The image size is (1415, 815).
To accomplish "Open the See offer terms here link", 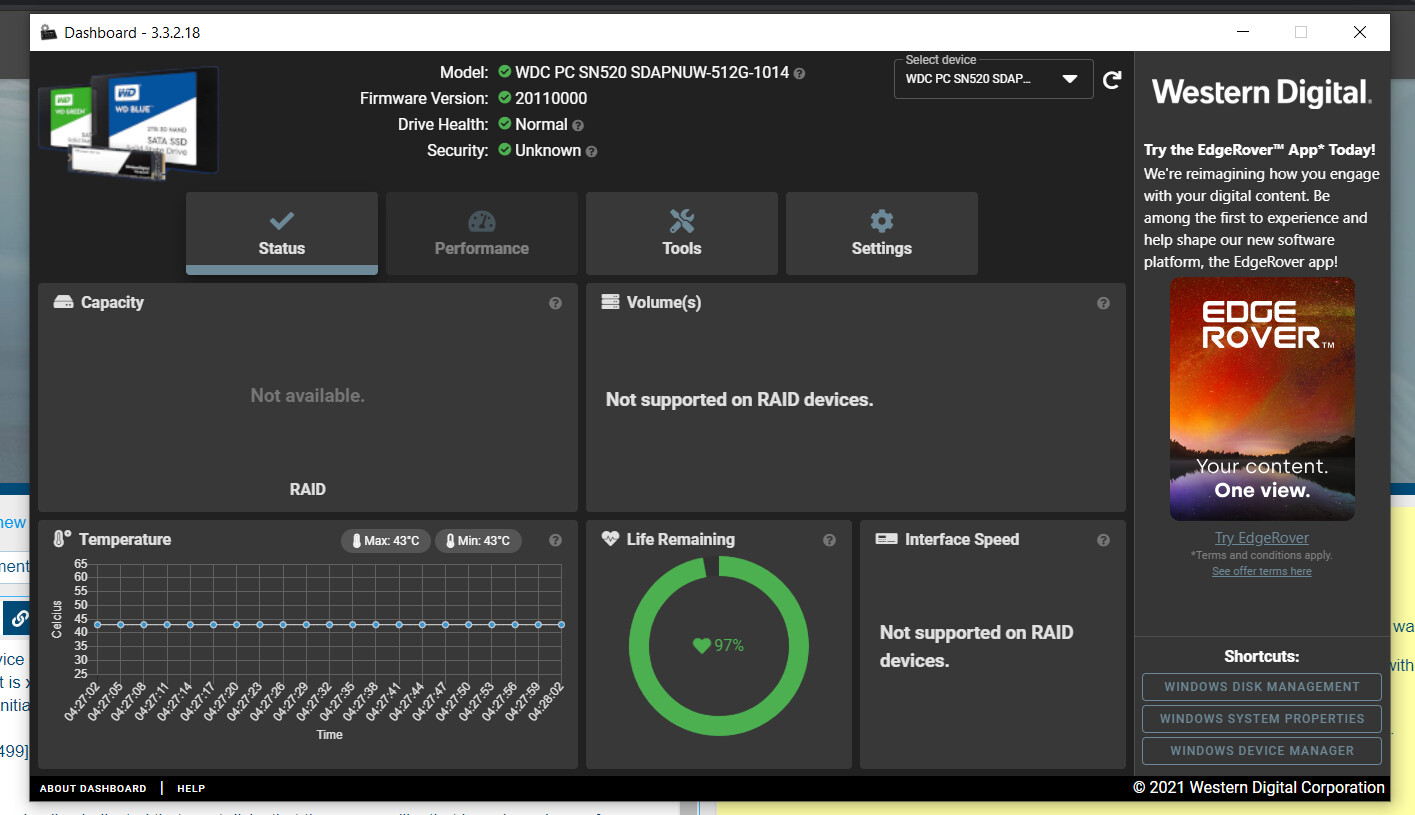I will [1262, 571].
